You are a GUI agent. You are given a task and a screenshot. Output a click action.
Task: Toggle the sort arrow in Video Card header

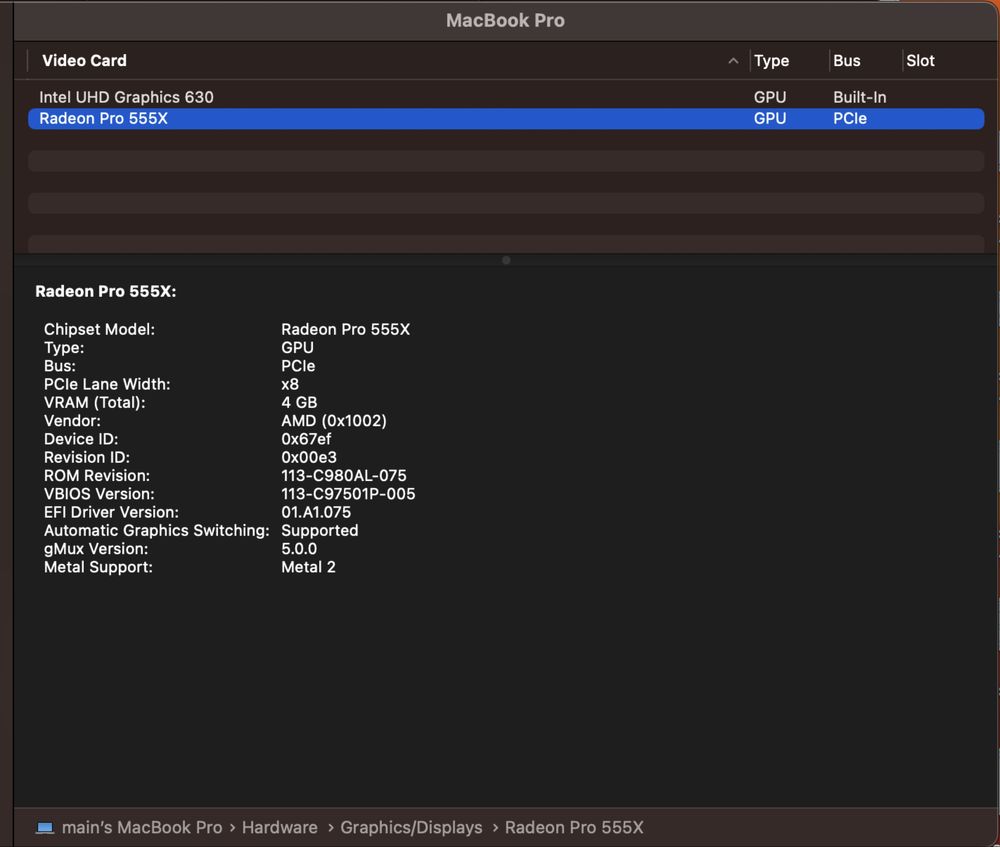click(733, 61)
